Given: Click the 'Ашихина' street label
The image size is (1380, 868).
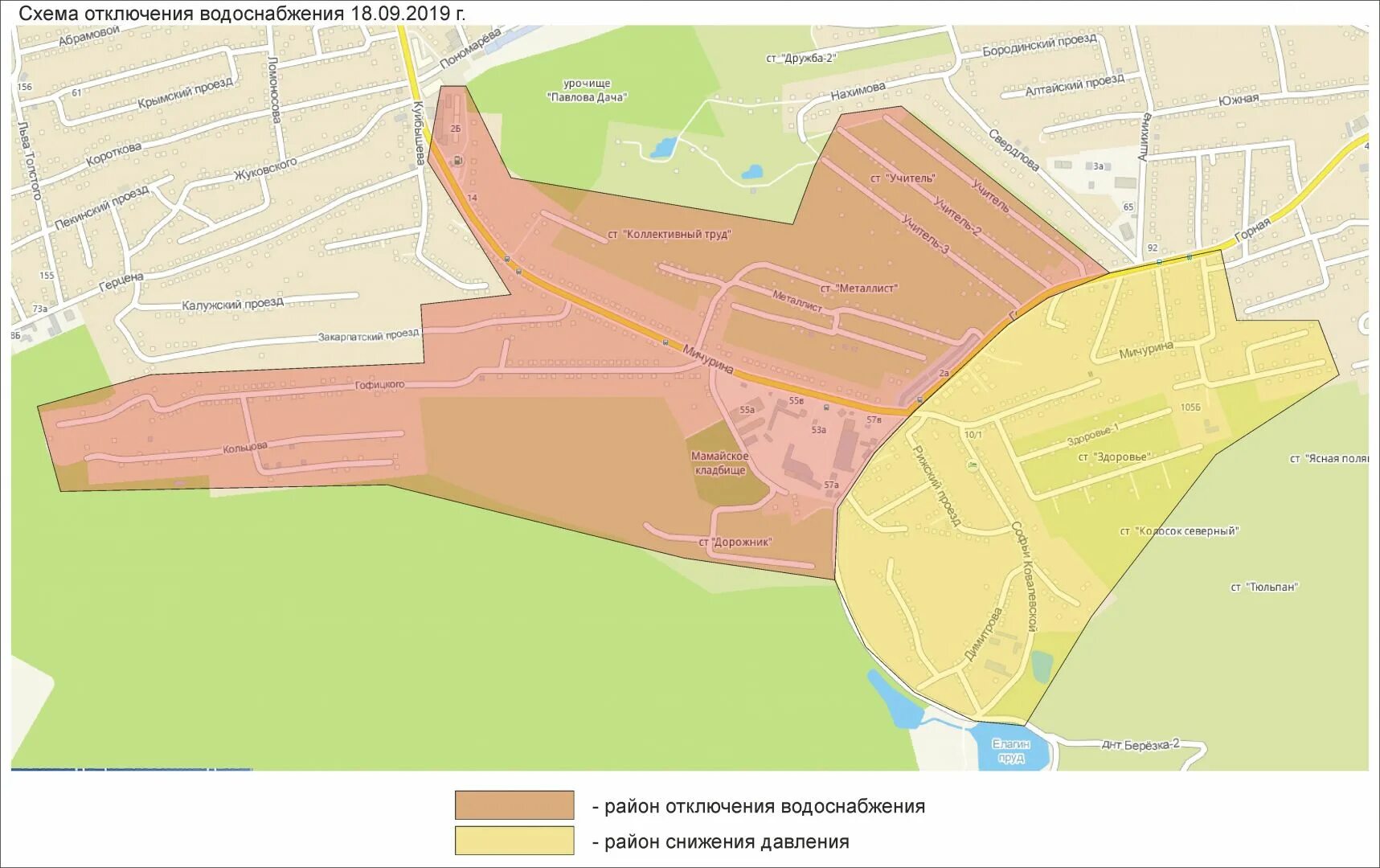Looking at the screenshot, I should pyautogui.click(x=1145, y=137).
